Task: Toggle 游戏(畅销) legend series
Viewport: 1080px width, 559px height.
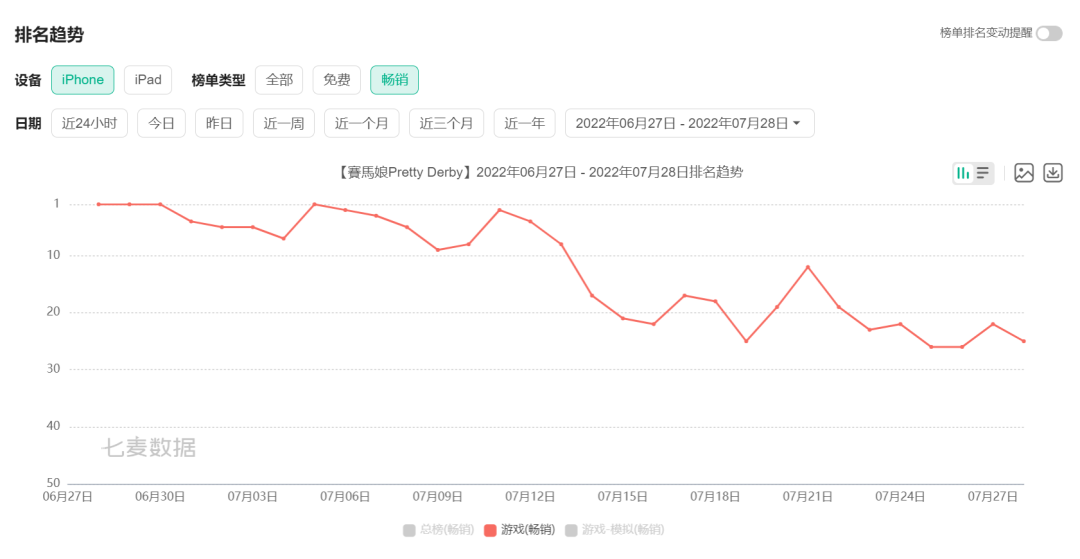Action: [519, 529]
